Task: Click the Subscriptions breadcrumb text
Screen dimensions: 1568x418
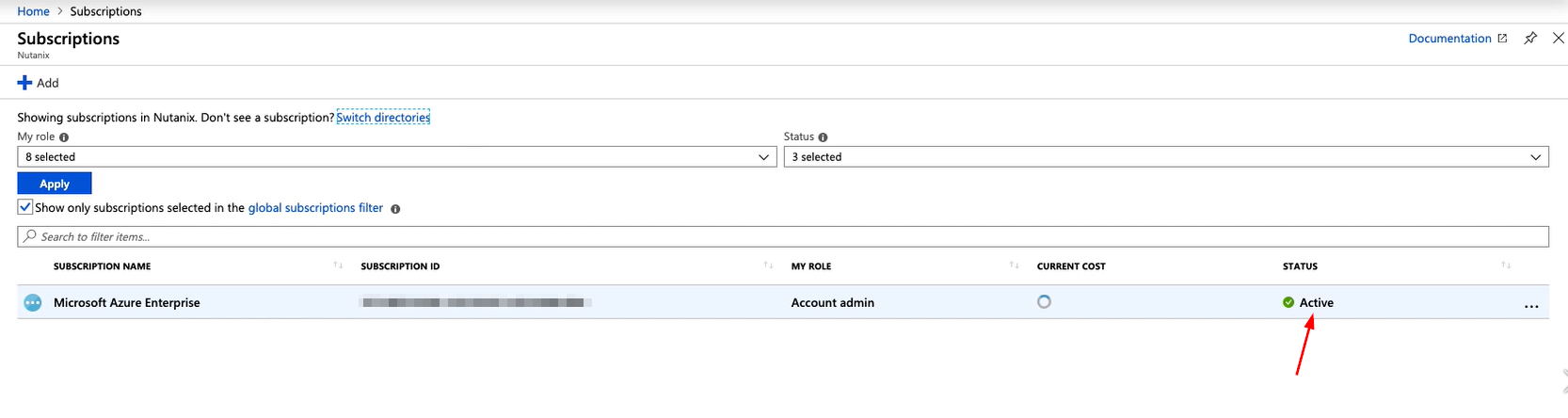Action: click(105, 11)
